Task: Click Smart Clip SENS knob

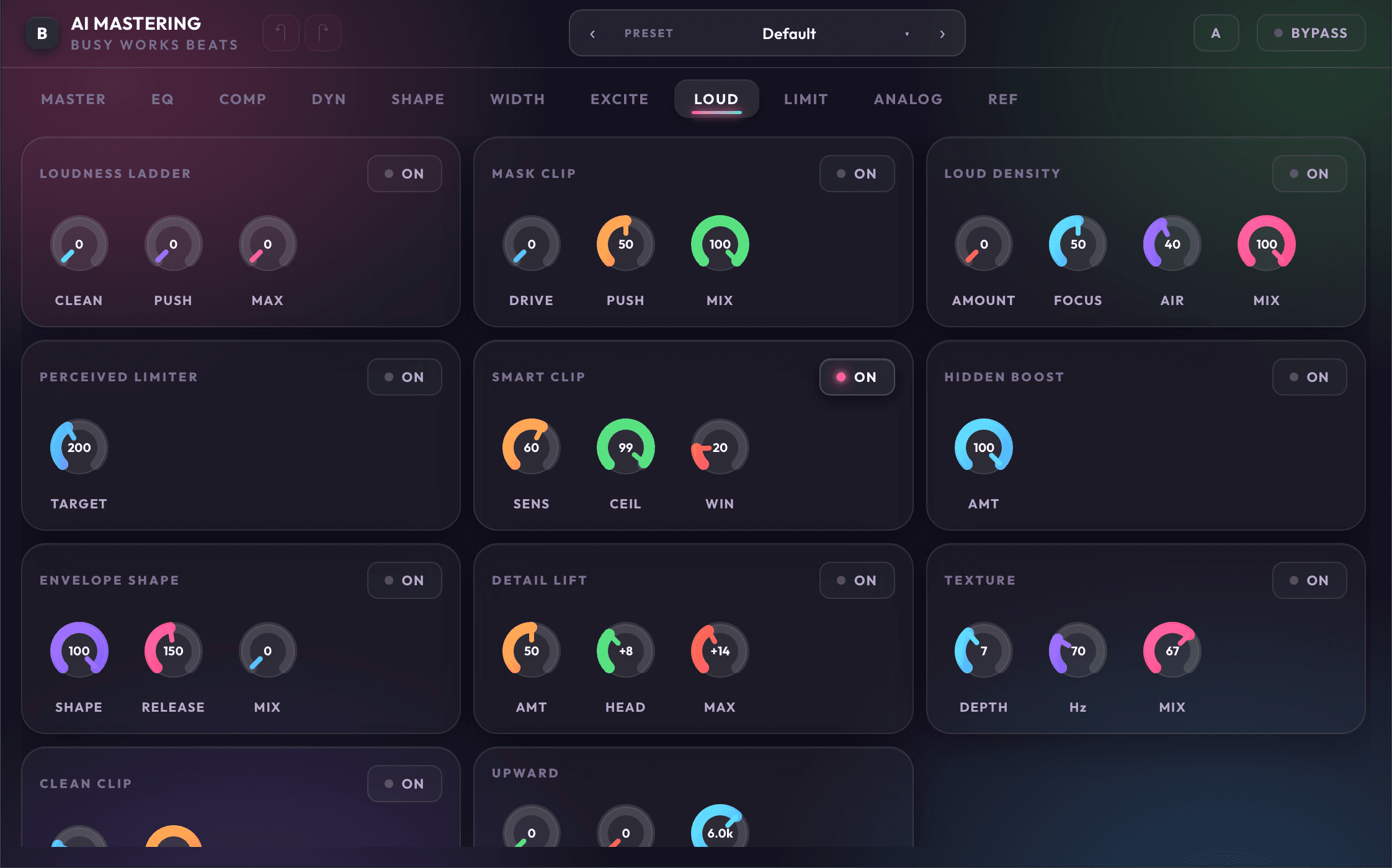Action: (532, 447)
